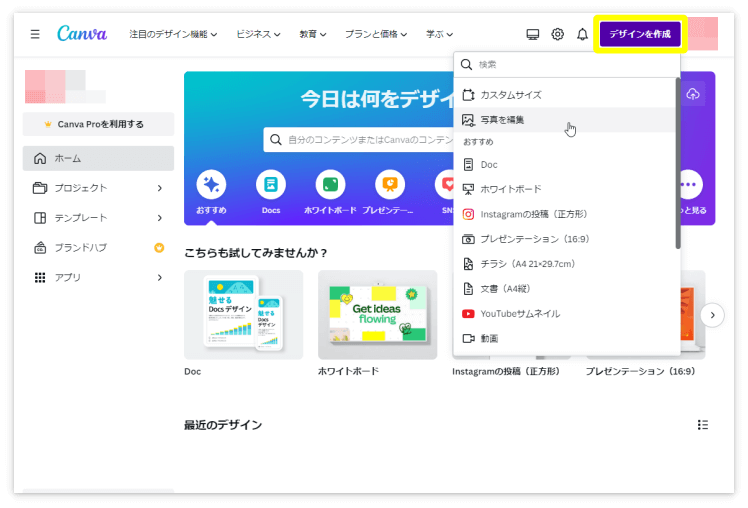Open the Doc suggestion thumbnail

pos(244,315)
